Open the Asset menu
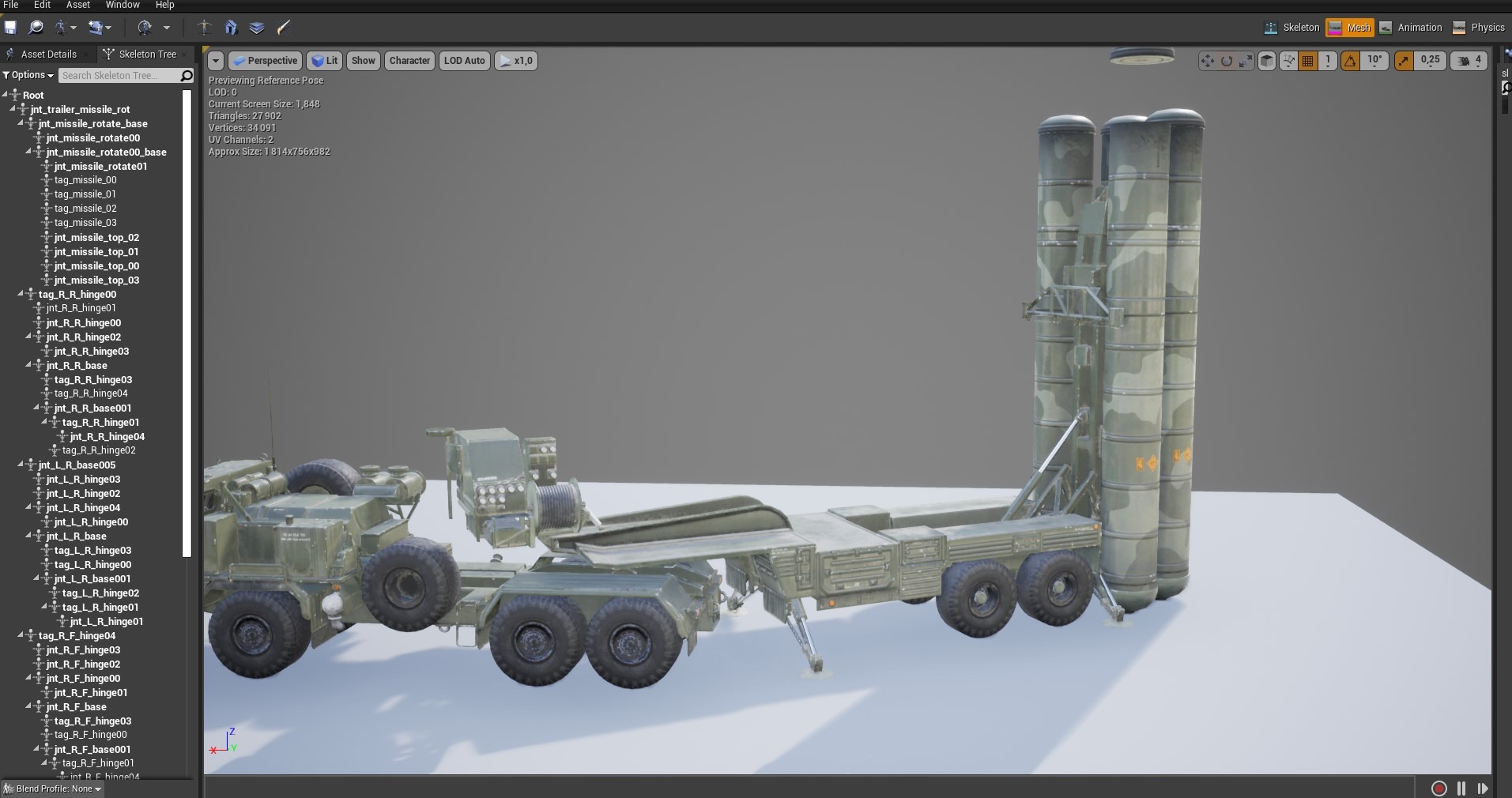Viewport: 1512px width, 798px height. pos(77,5)
